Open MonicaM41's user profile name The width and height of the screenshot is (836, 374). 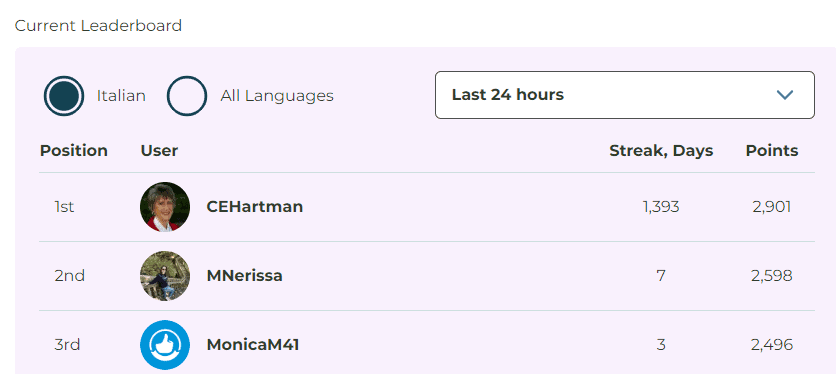(x=253, y=345)
